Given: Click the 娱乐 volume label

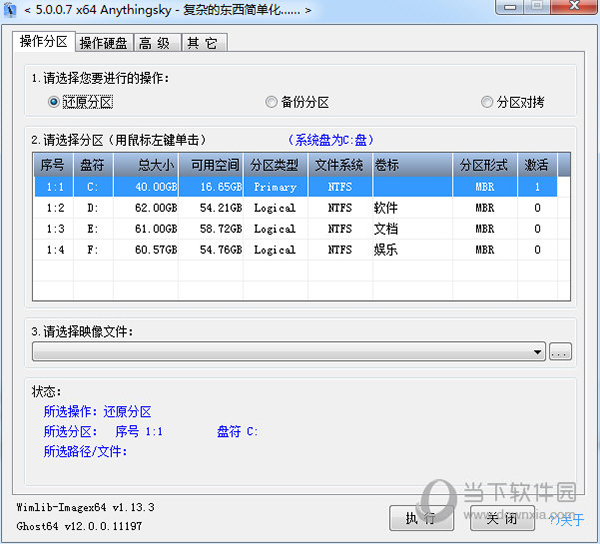Looking at the screenshot, I should coord(386,250).
